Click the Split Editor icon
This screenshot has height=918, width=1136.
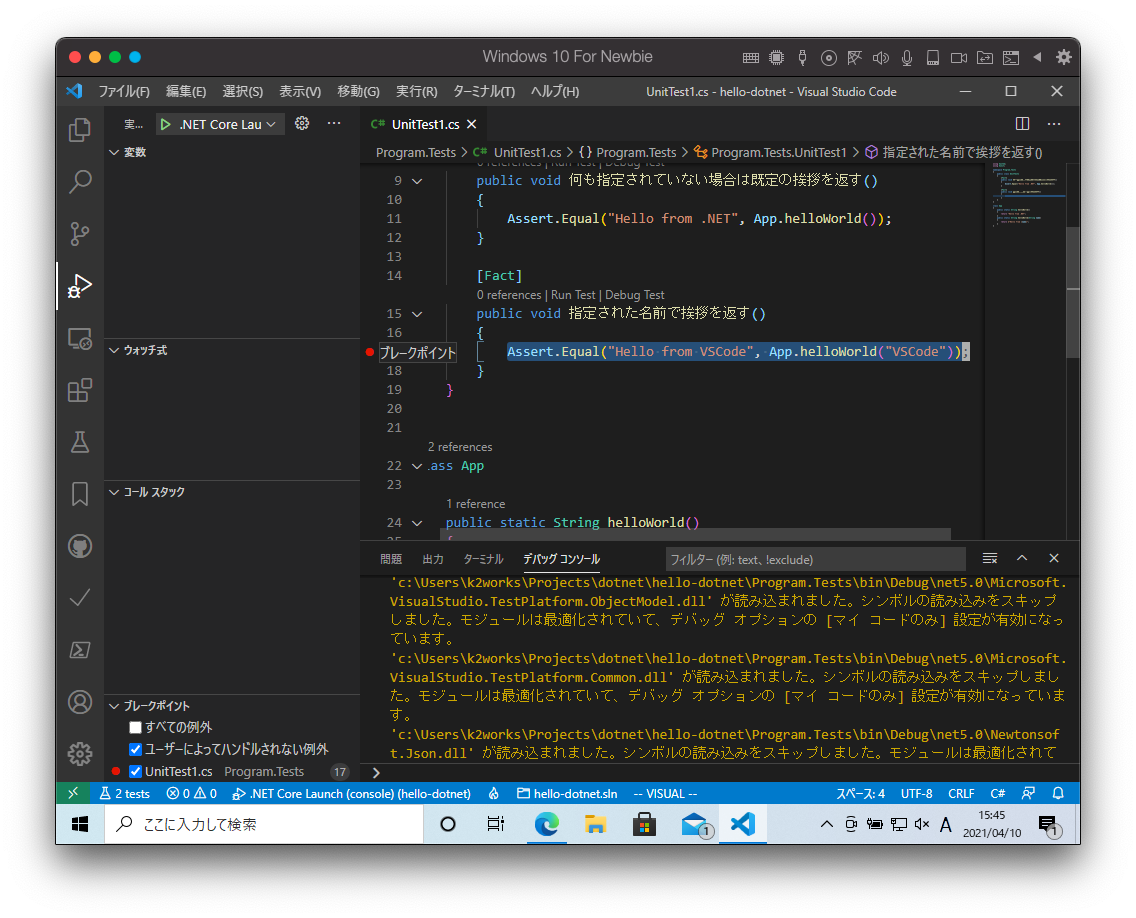tap(1022, 124)
